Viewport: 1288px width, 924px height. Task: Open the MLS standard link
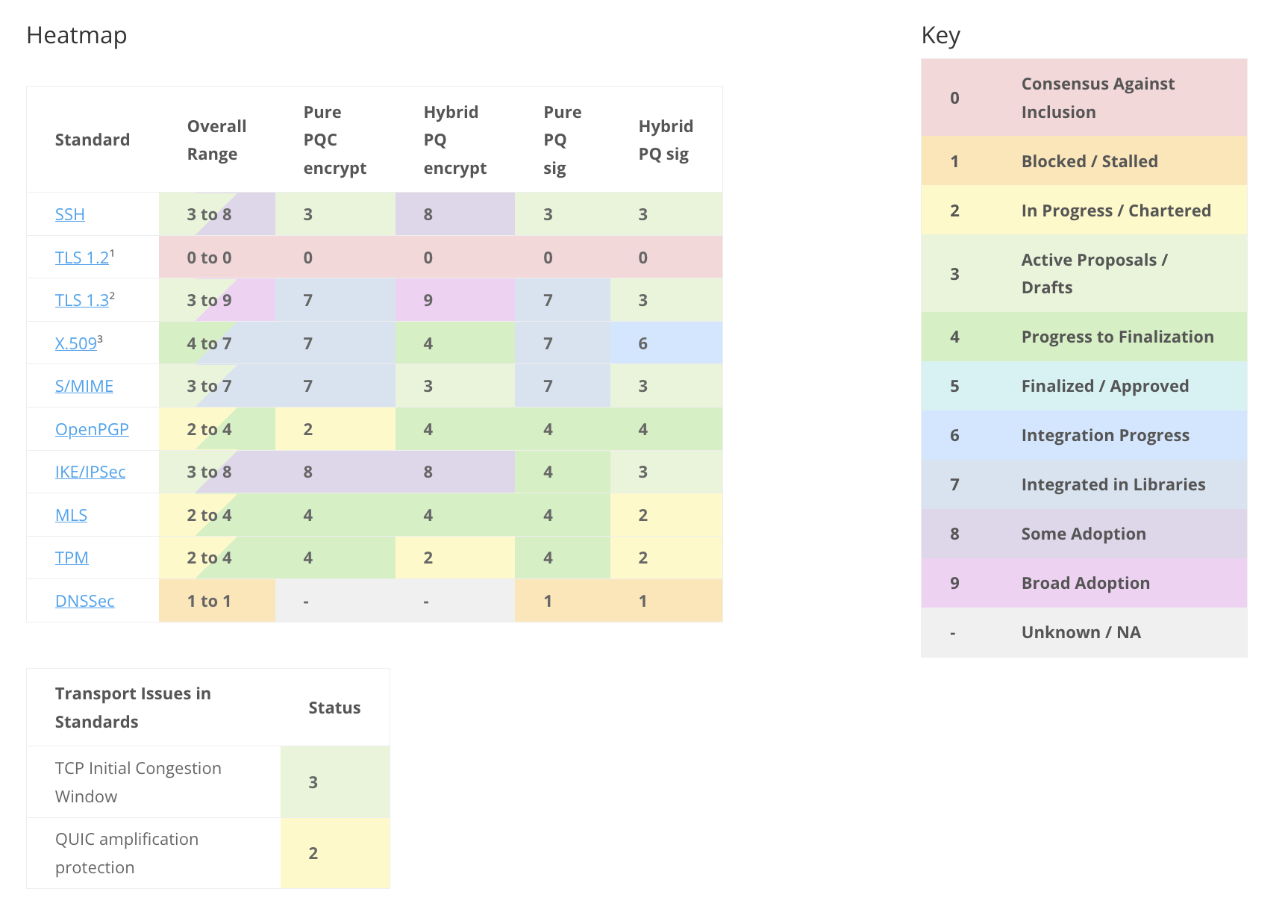pyautogui.click(x=71, y=516)
